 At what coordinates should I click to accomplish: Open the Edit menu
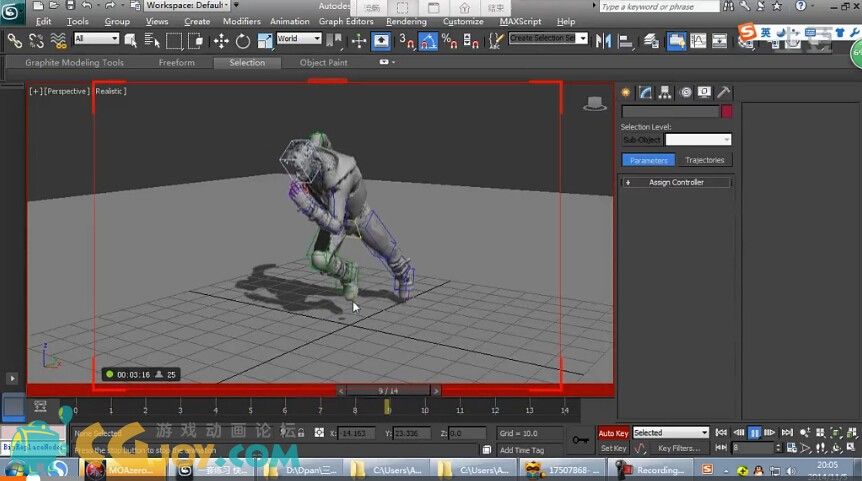tap(43, 21)
